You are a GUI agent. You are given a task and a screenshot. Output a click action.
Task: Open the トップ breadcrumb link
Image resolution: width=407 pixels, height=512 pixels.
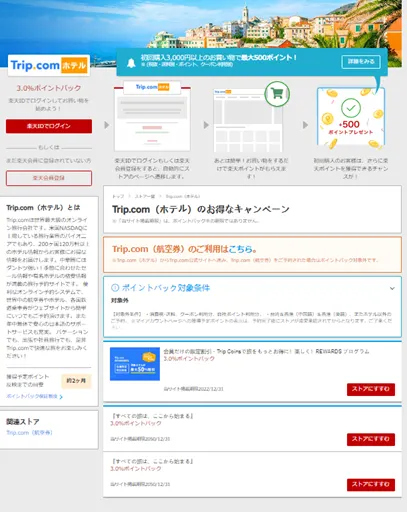tap(118, 196)
